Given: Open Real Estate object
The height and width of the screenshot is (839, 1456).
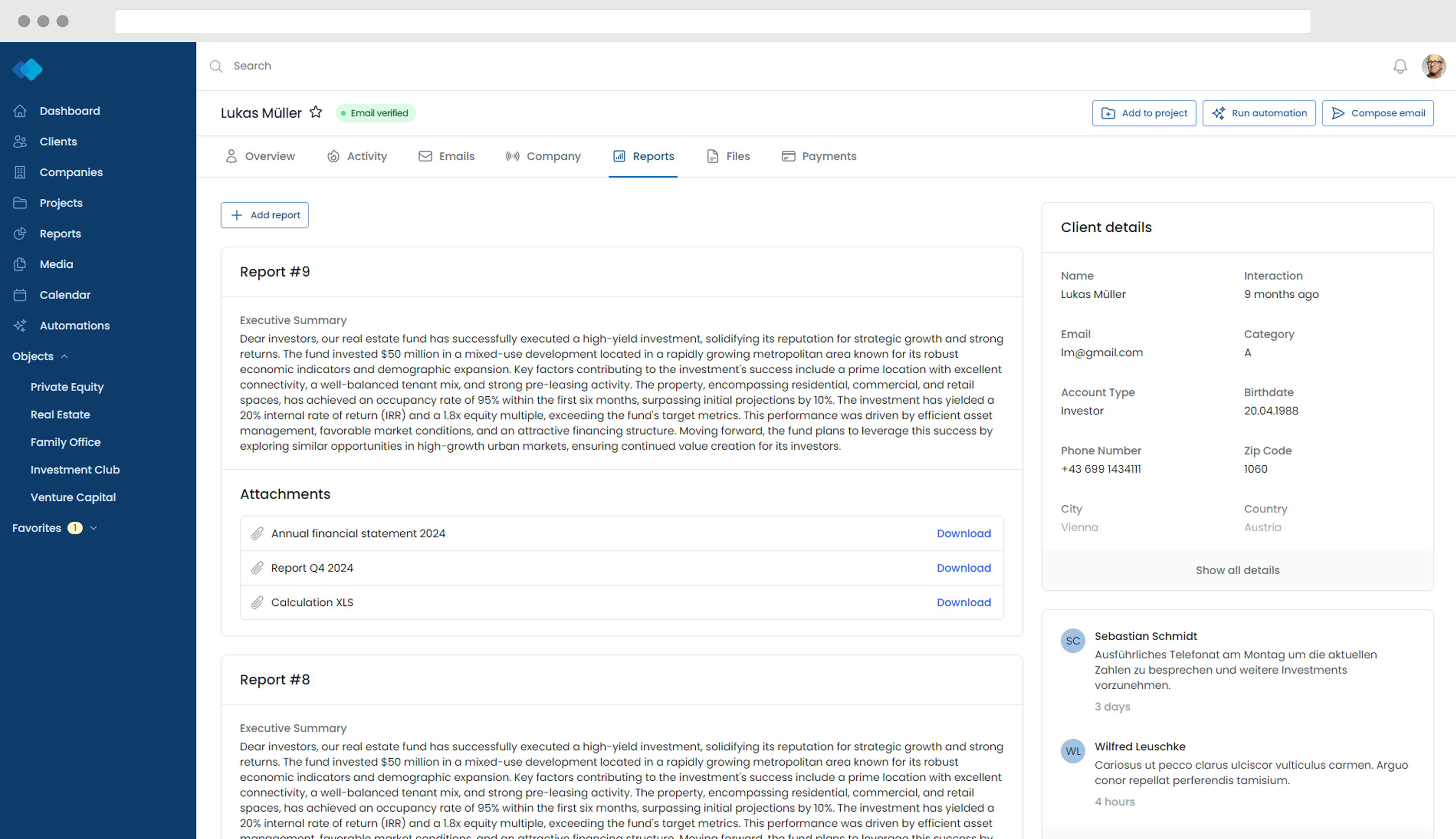Looking at the screenshot, I should pos(60,414).
